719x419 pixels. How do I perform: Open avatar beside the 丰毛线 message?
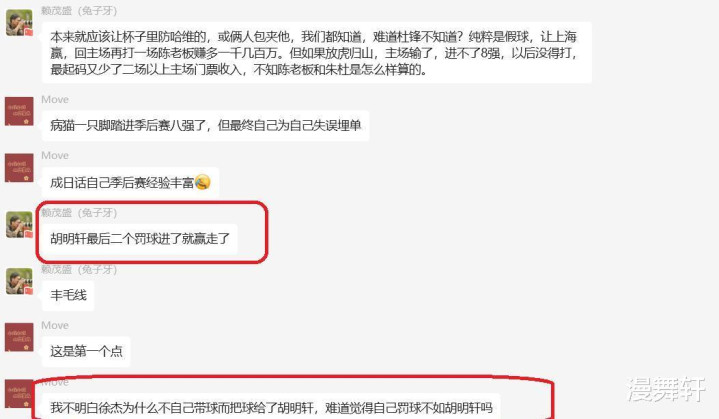click(19, 281)
